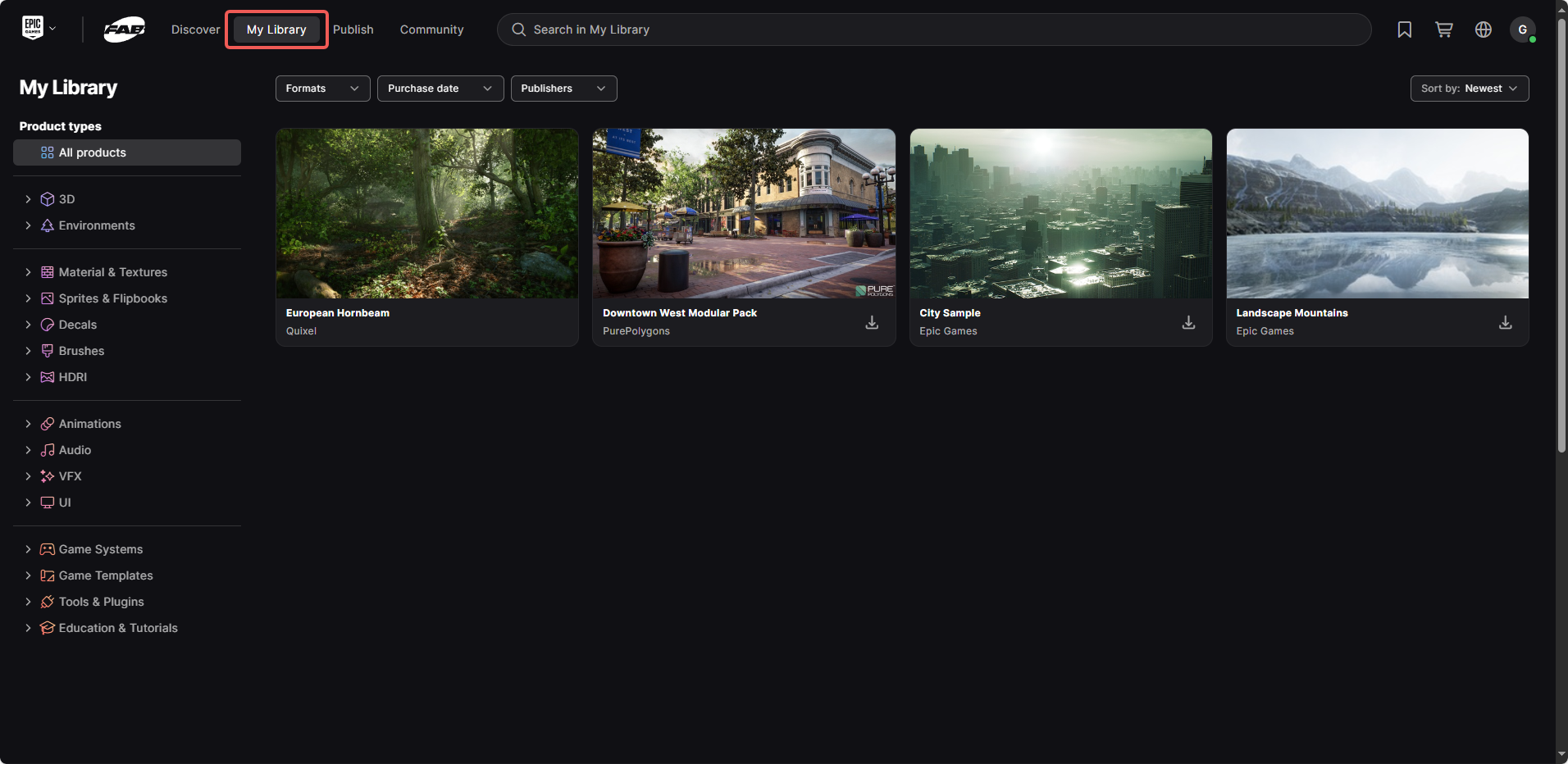1568x764 pixels.
Task: Click the Quixel publisher name
Action: [301, 331]
